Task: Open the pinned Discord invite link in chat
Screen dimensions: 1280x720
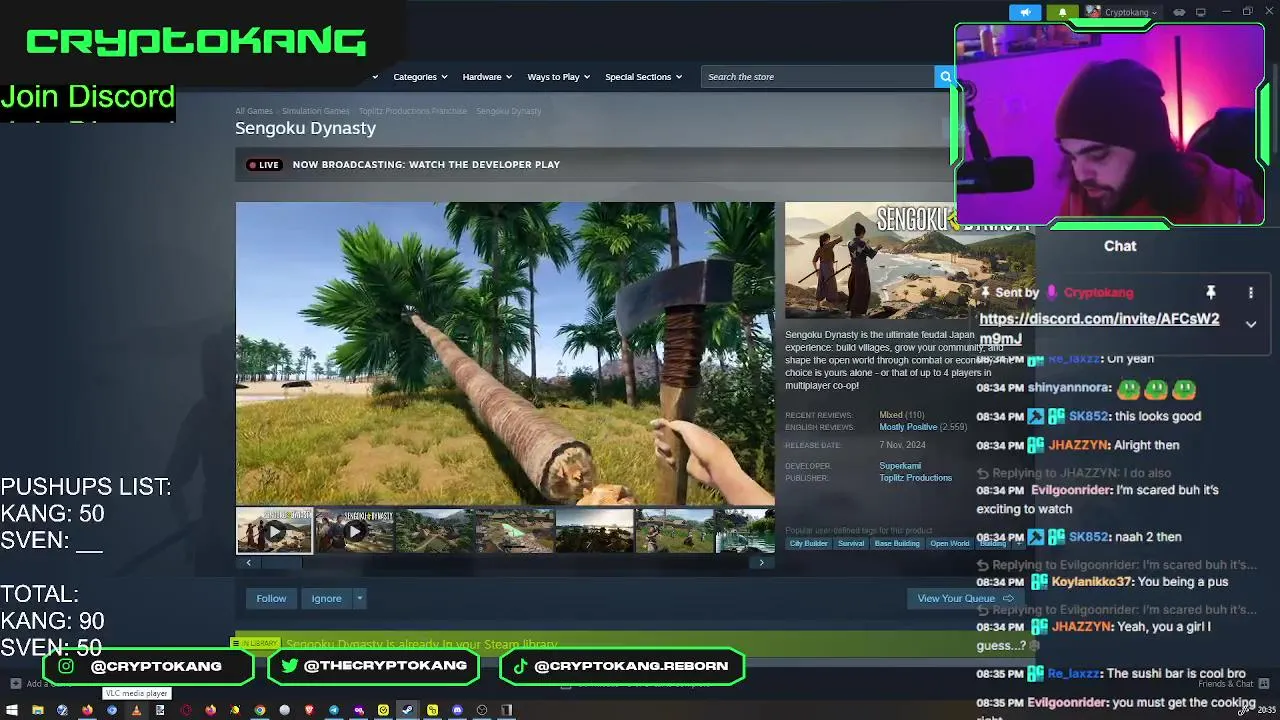Action: [x=1099, y=328]
